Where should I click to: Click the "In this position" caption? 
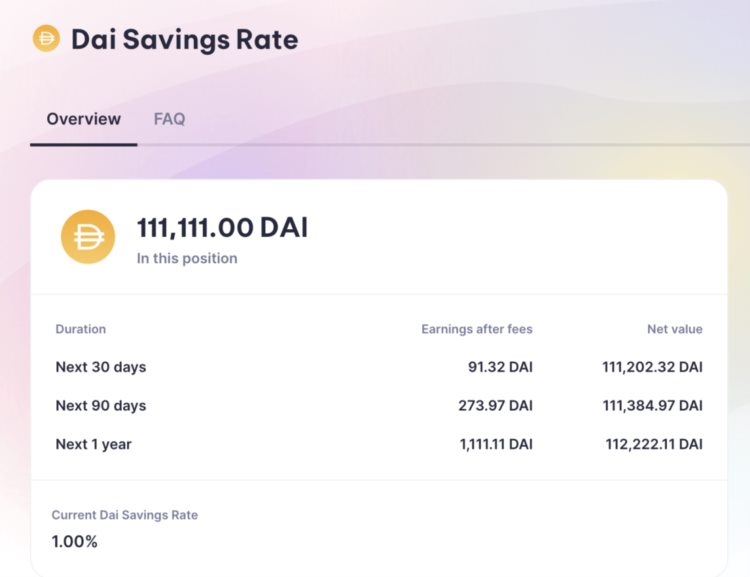[x=187, y=258]
